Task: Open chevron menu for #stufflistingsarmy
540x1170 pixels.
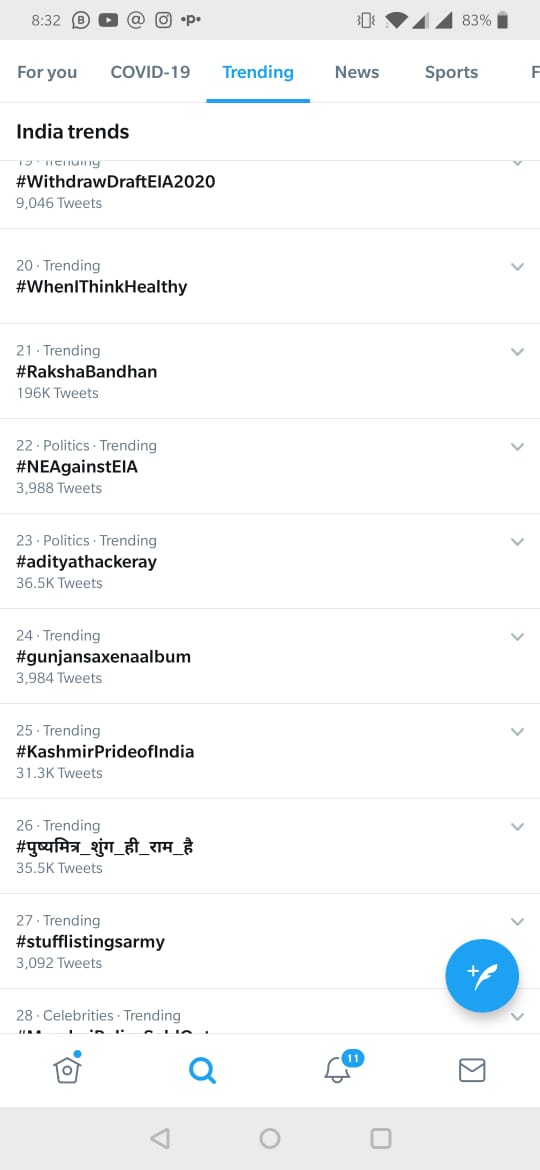Action: point(517,922)
